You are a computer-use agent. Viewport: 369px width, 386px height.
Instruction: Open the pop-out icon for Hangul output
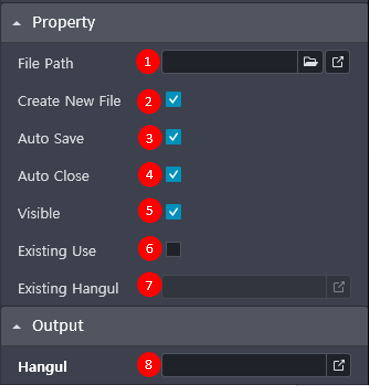coord(338,365)
